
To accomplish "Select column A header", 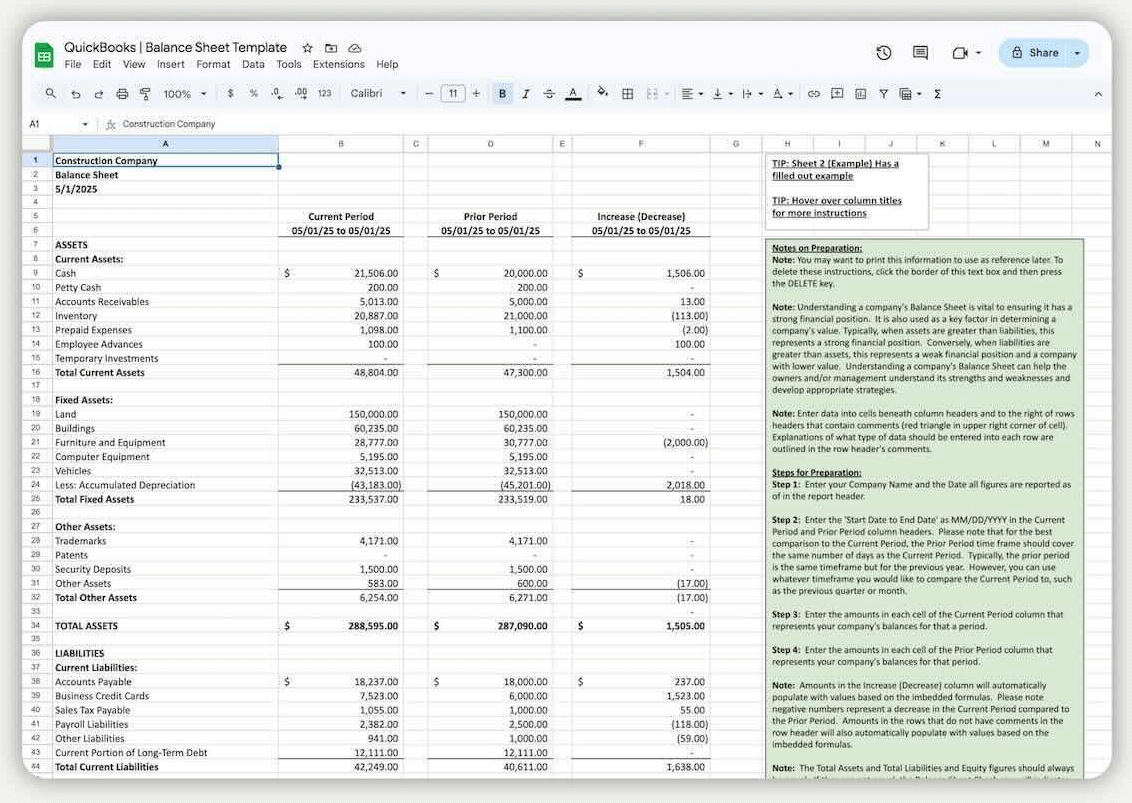I will [x=165, y=144].
